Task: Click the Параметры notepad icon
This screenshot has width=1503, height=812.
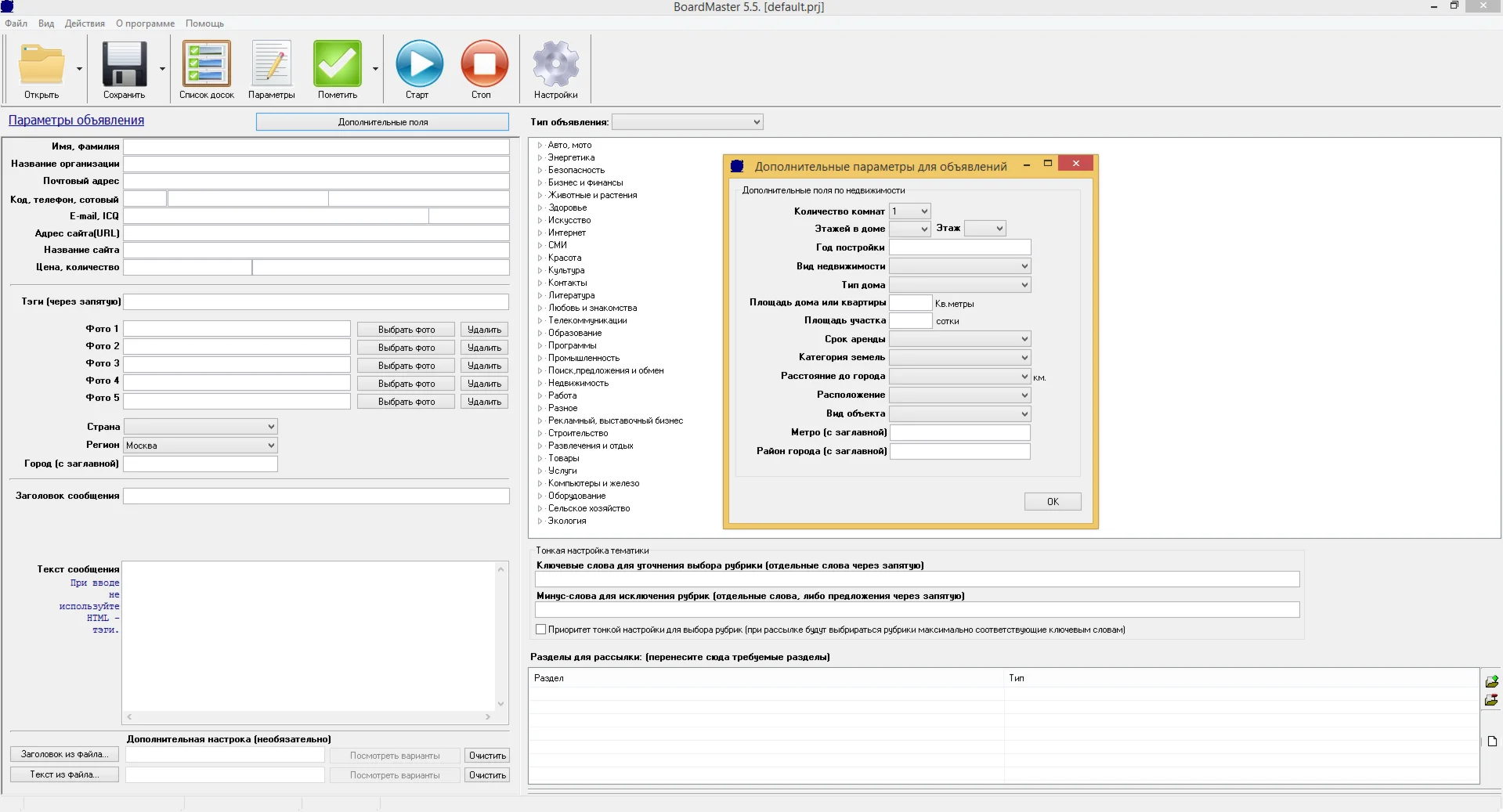Action: click(x=271, y=65)
